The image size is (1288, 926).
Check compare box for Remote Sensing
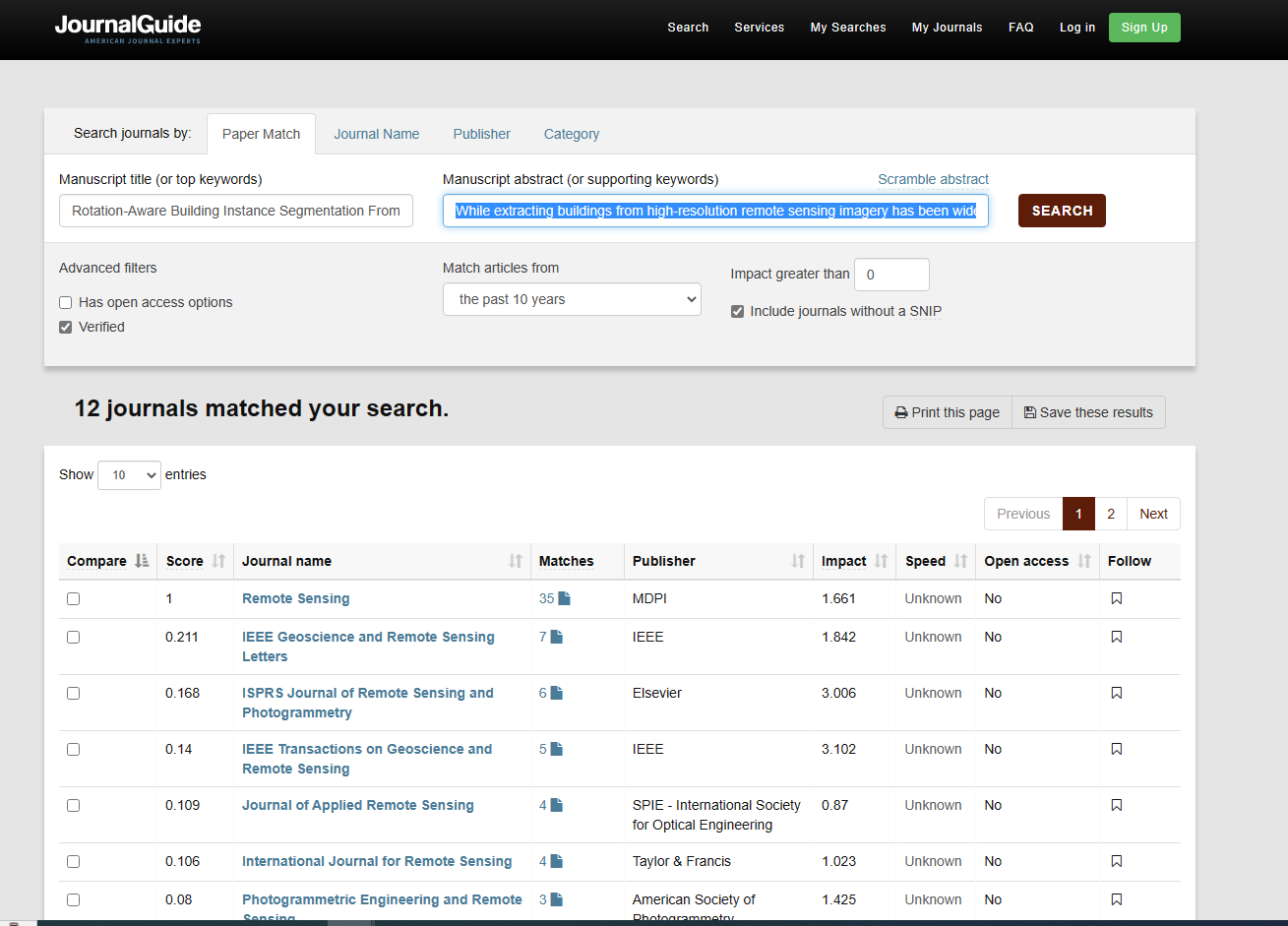click(x=73, y=598)
